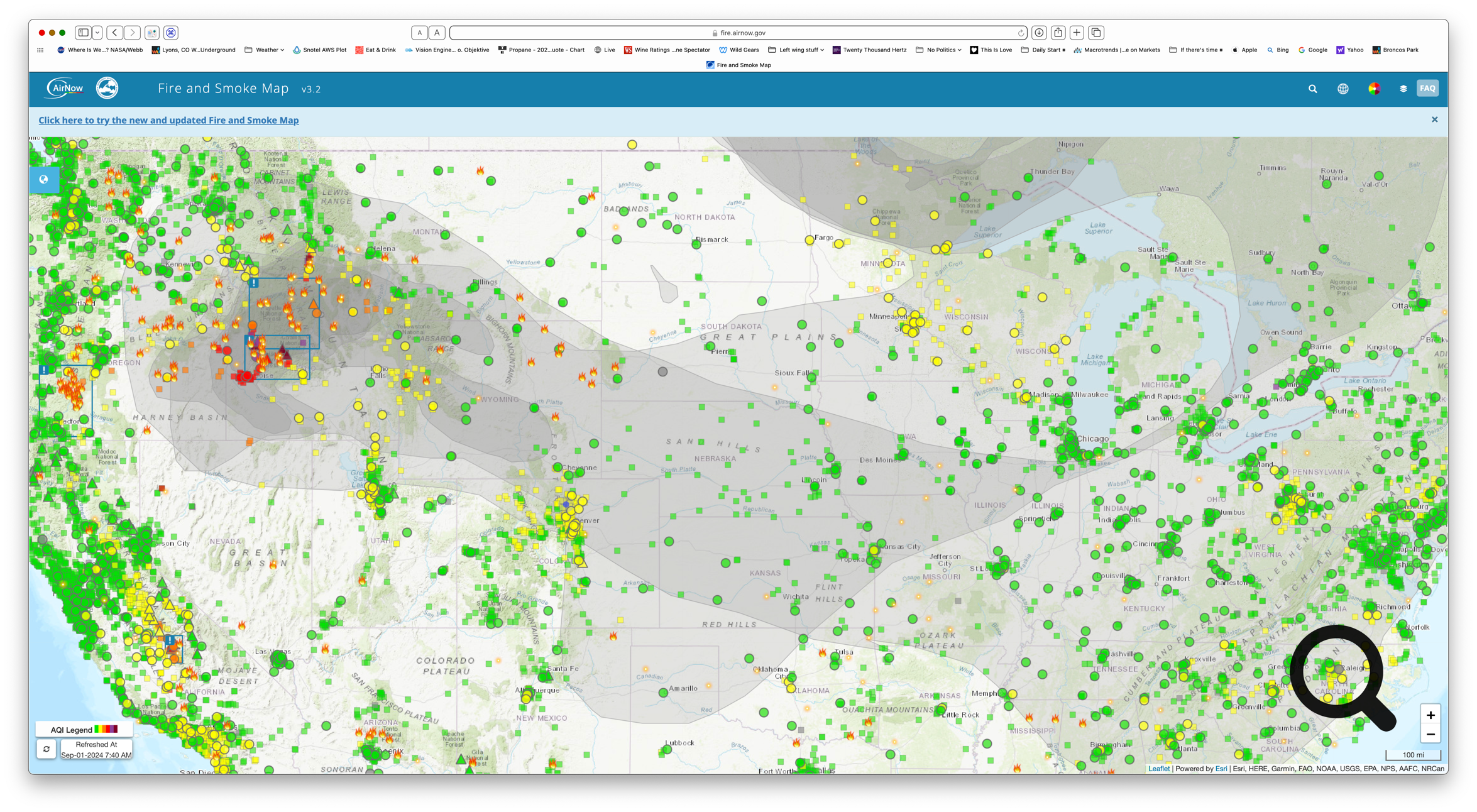The image size is (1477, 812).
Task: Click the refresh data icon button
Action: pyautogui.click(x=47, y=749)
